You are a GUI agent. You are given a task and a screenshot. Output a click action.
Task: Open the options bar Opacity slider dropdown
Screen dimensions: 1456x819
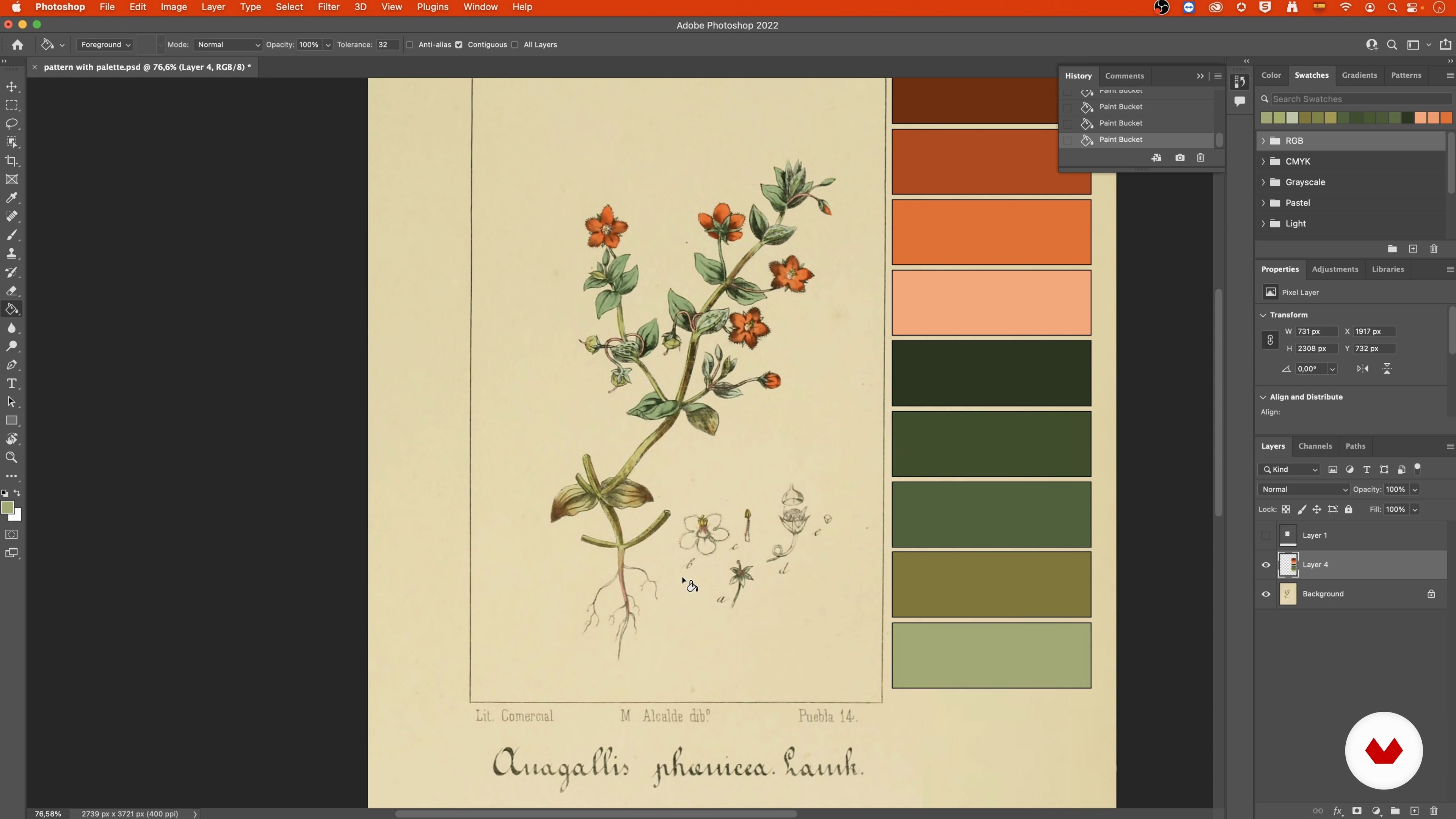click(x=328, y=45)
